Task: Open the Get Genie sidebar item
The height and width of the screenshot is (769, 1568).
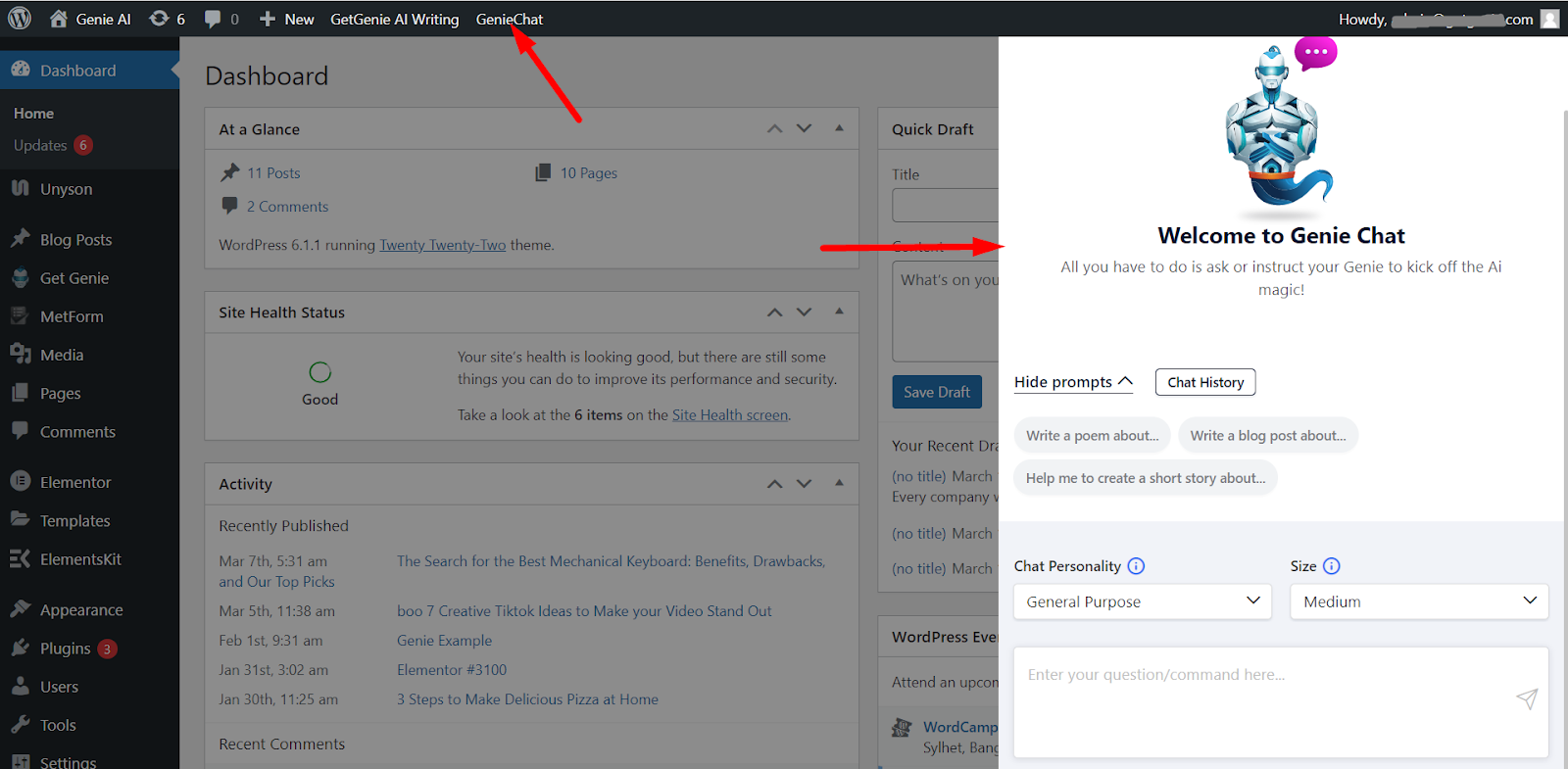Action: click(89, 278)
